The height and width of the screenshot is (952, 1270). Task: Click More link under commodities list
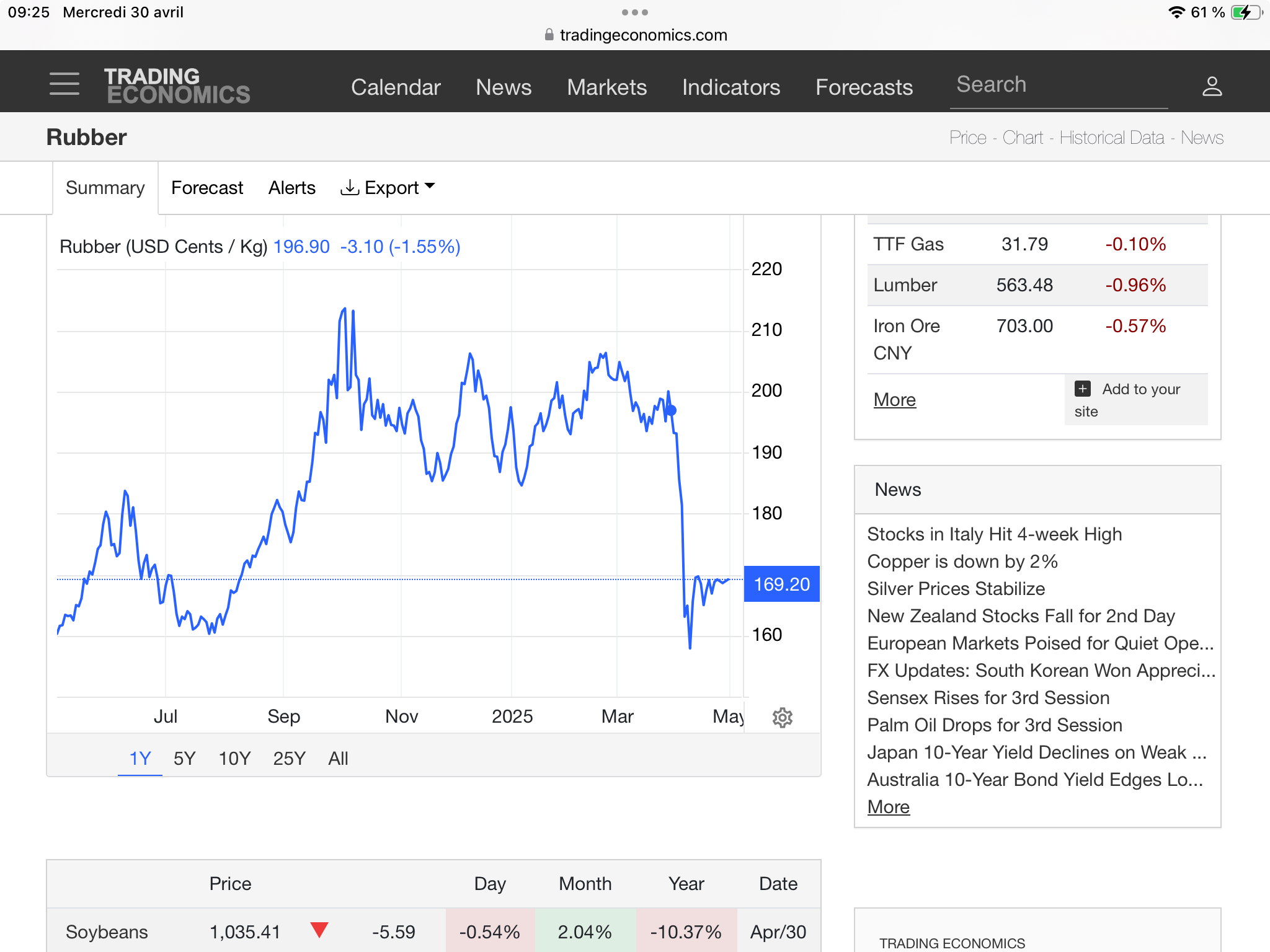click(894, 400)
